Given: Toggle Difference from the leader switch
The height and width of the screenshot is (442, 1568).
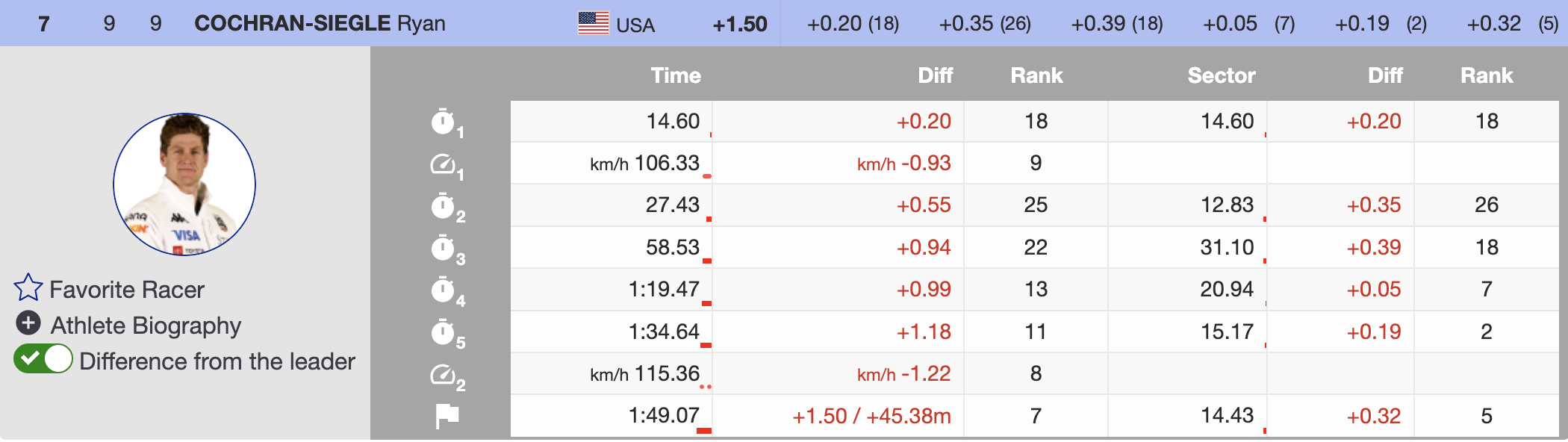Looking at the screenshot, I should point(43,359).
